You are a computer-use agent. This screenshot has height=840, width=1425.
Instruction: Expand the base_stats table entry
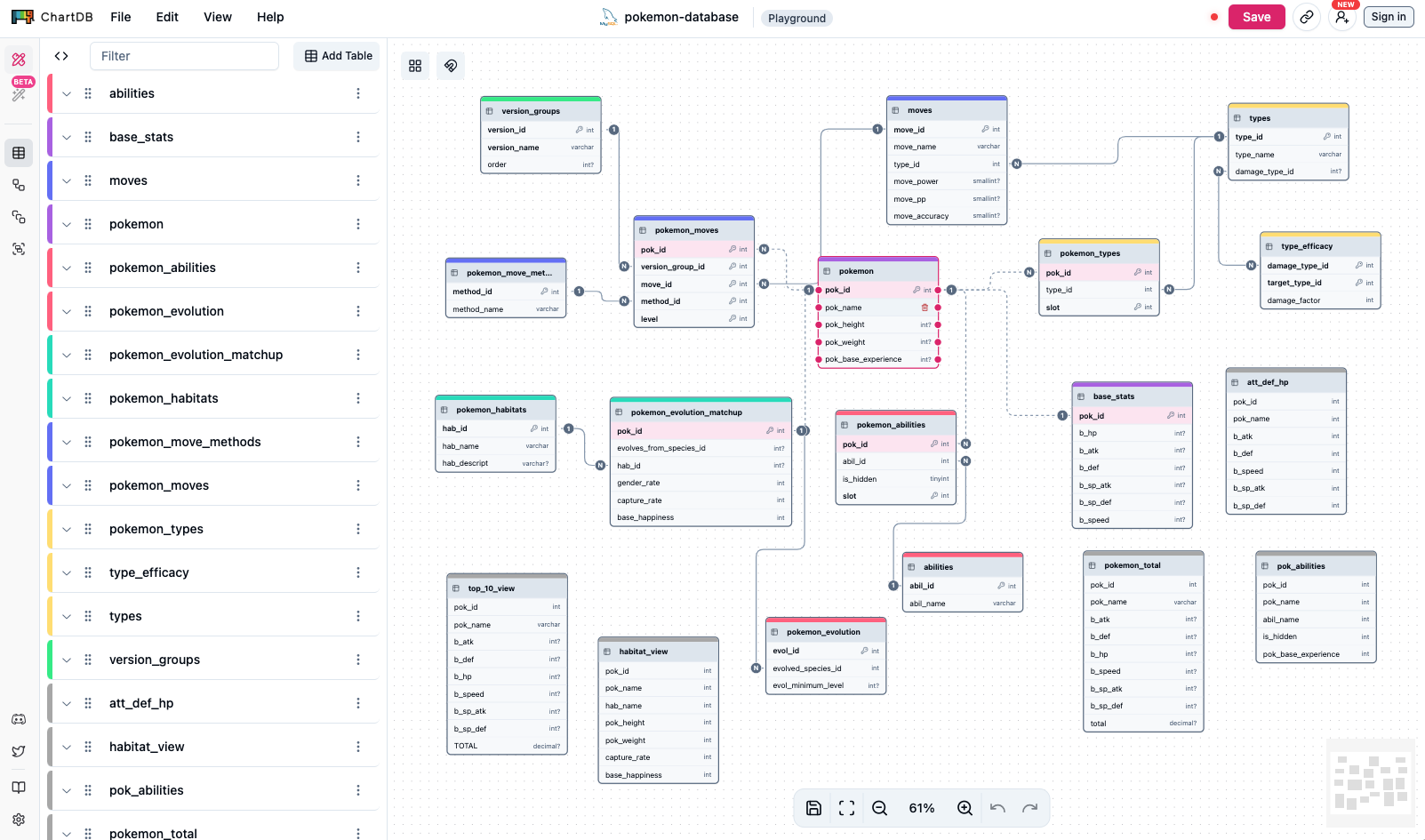point(67,137)
